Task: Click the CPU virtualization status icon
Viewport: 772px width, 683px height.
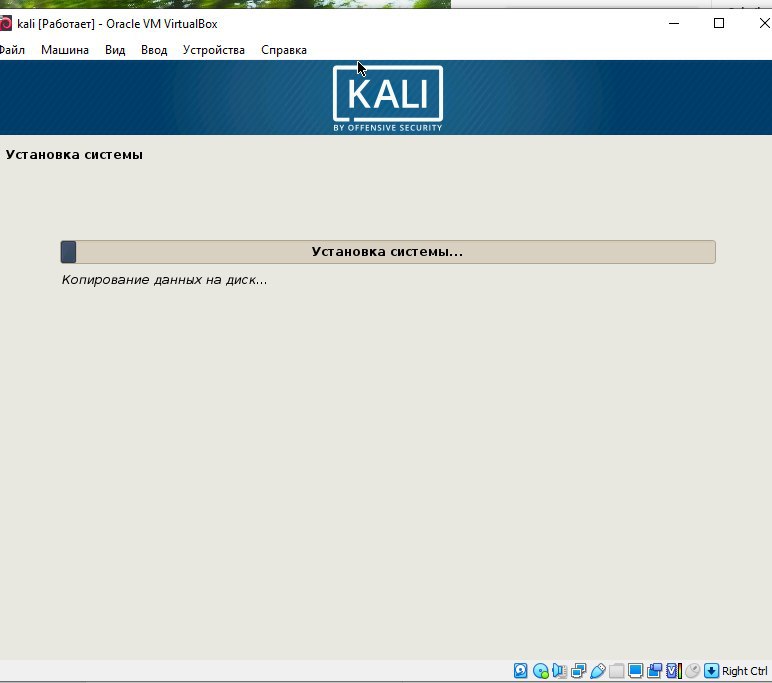Action: (x=674, y=670)
